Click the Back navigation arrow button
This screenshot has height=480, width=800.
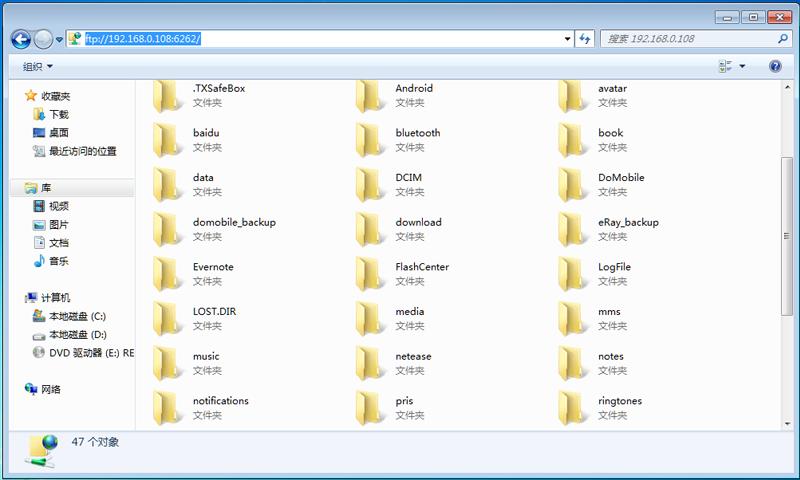tap(21, 39)
